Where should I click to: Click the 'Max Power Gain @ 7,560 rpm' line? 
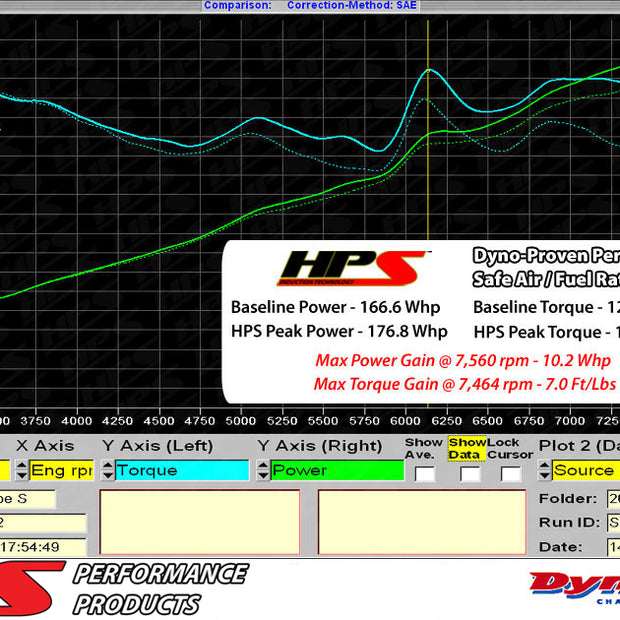[463, 361]
